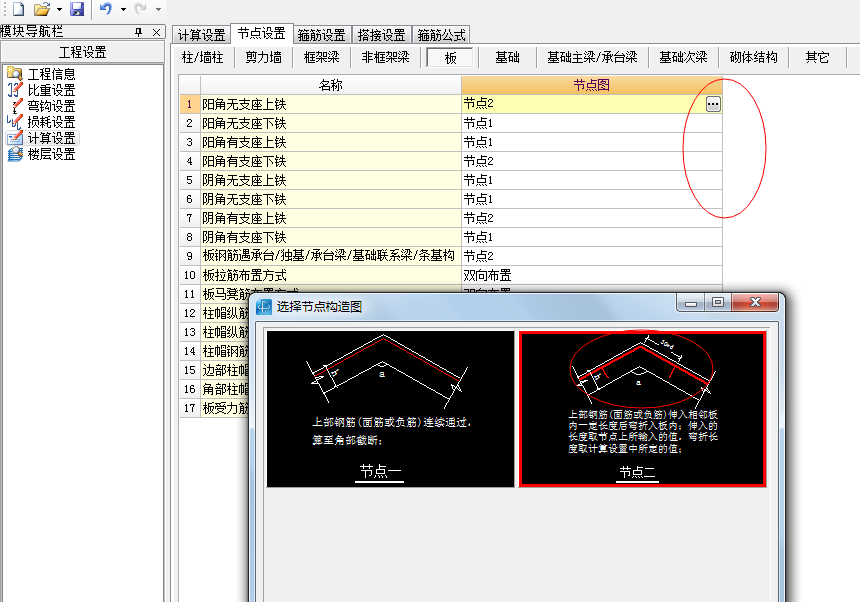Click the Open folder icon
This screenshot has height=602, width=860.
tap(42, 9)
